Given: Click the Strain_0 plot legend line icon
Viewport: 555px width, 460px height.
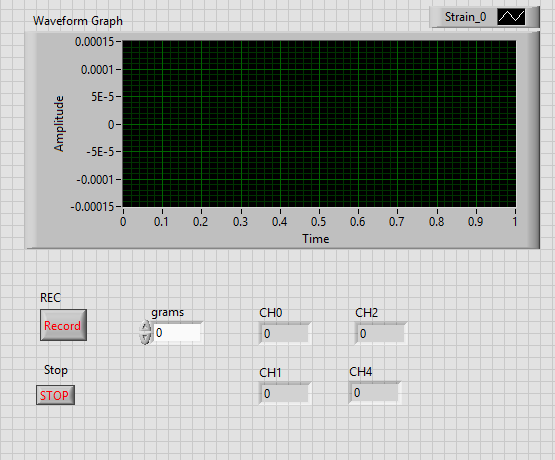Looking at the screenshot, I should click(x=511, y=17).
